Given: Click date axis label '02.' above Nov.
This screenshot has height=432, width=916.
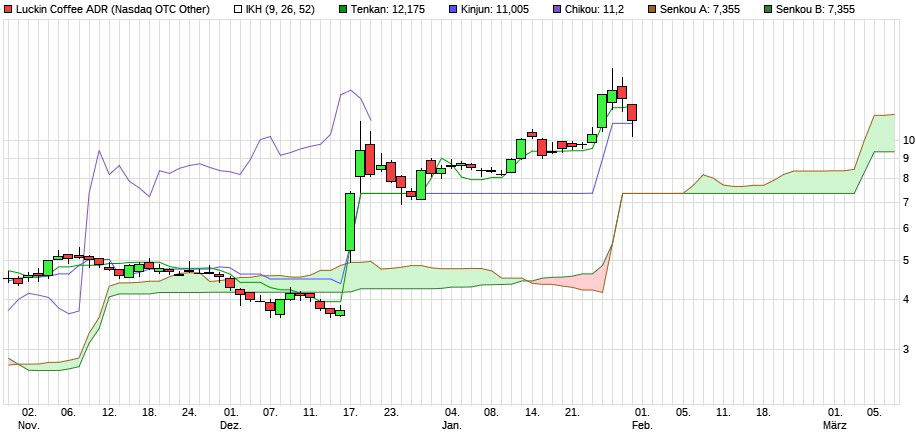Looking at the screenshot, I should (29, 412).
